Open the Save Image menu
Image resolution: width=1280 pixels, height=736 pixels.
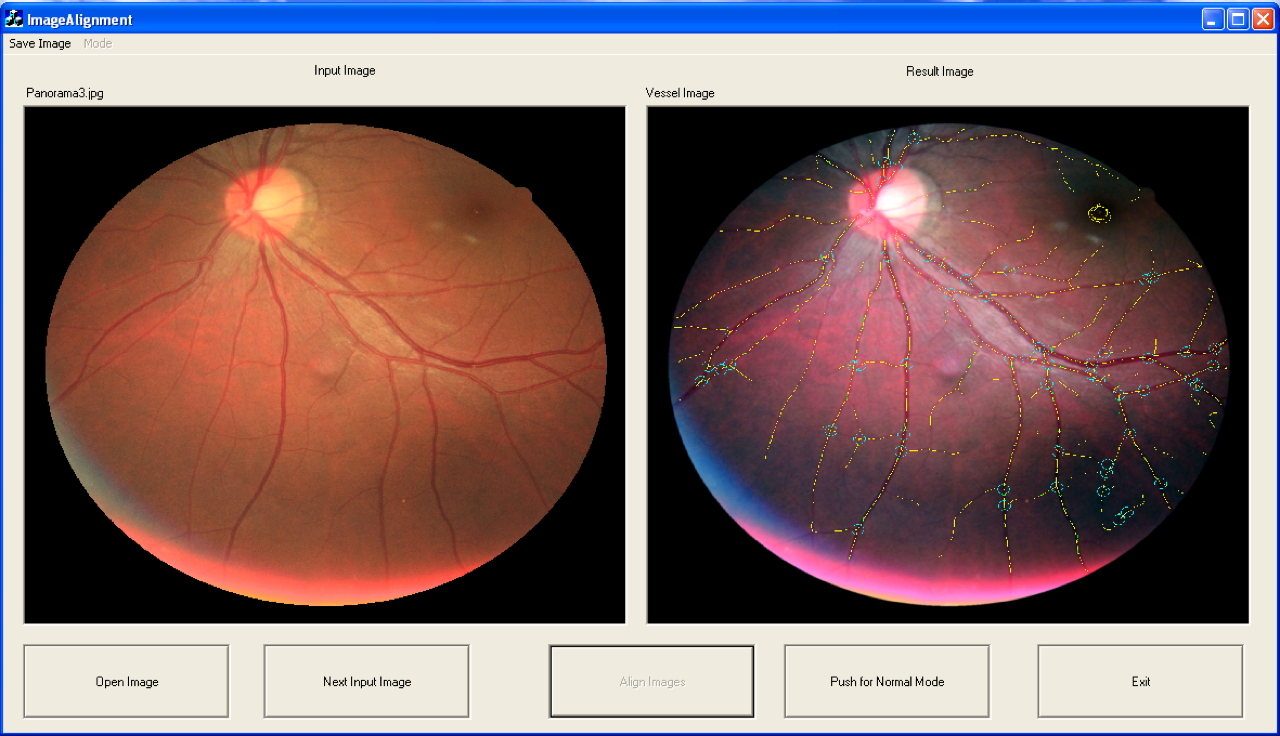(x=40, y=44)
